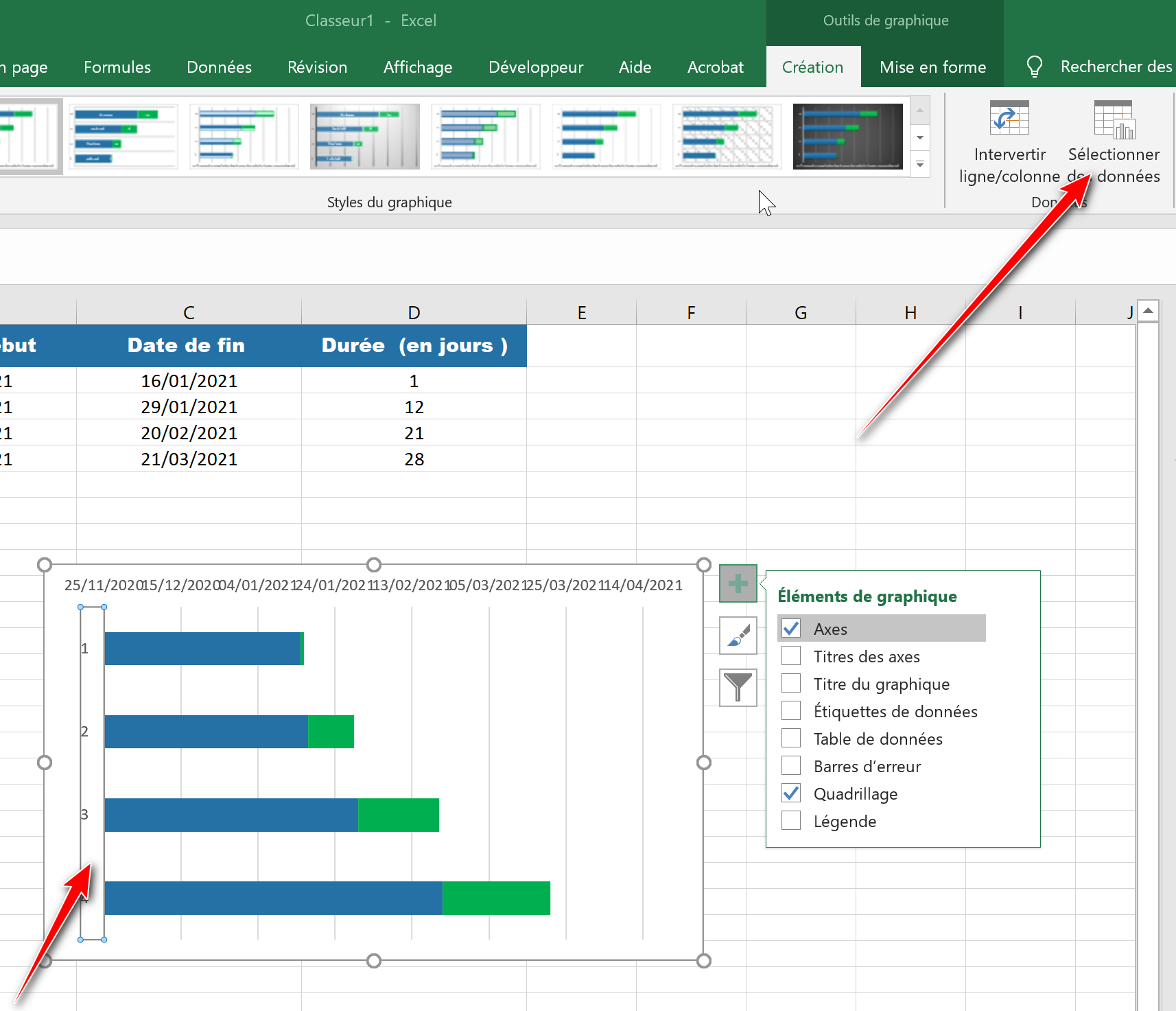Enable Barres d'erreur checkbox
This screenshot has width=1176, height=1011.
coord(791,765)
